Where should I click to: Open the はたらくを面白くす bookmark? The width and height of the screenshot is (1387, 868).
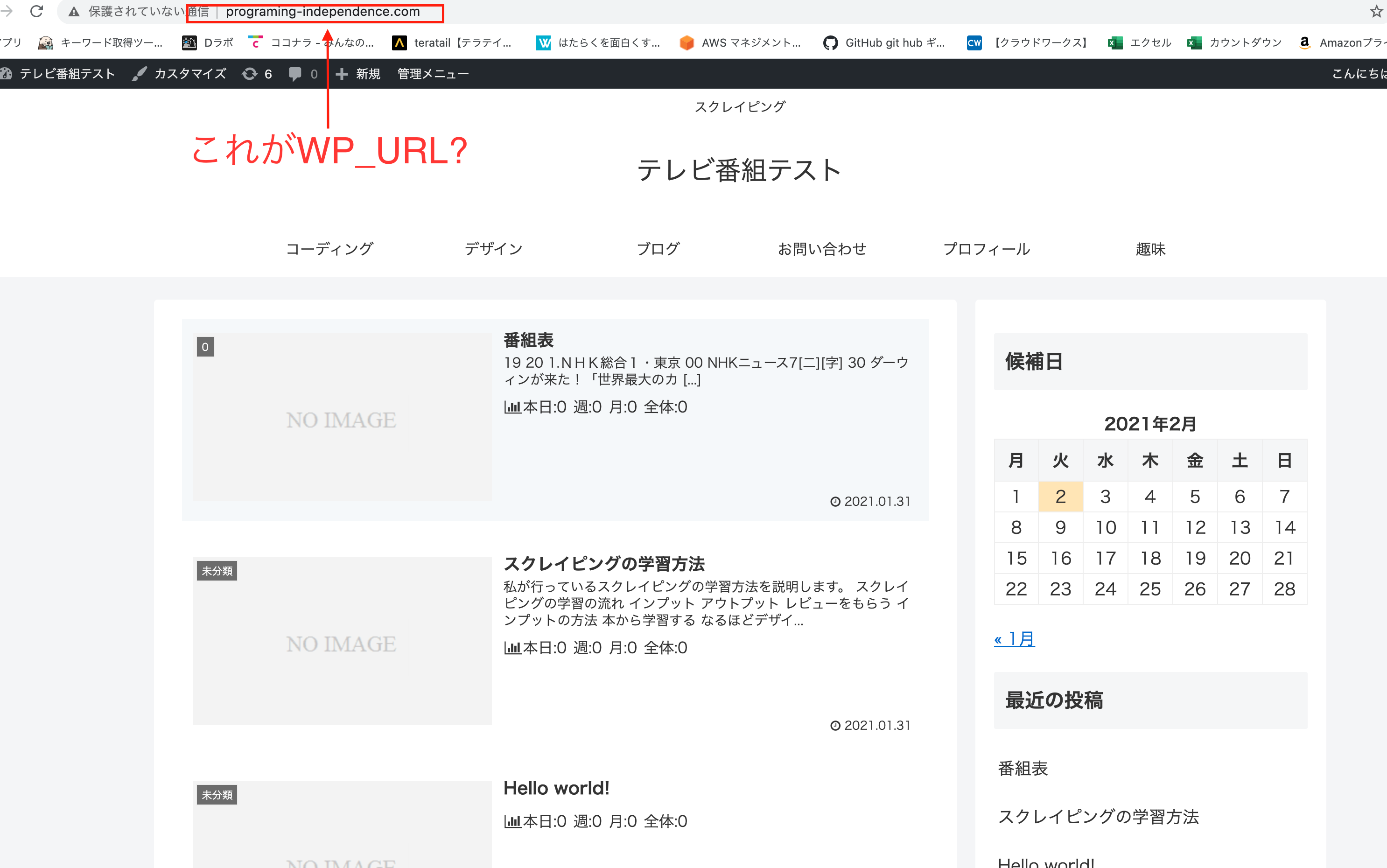click(x=598, y=42)
